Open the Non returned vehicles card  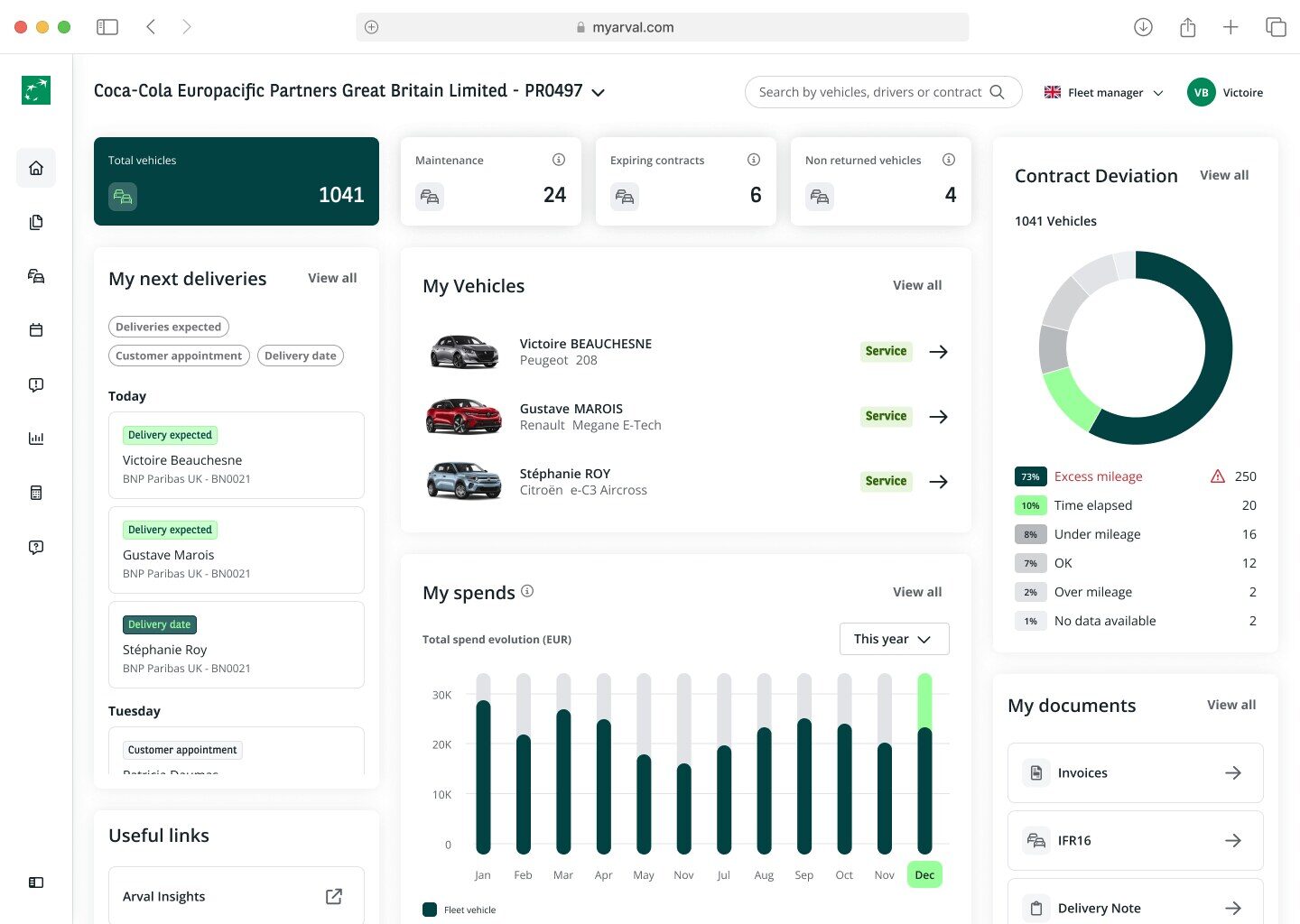coord(881,181)
